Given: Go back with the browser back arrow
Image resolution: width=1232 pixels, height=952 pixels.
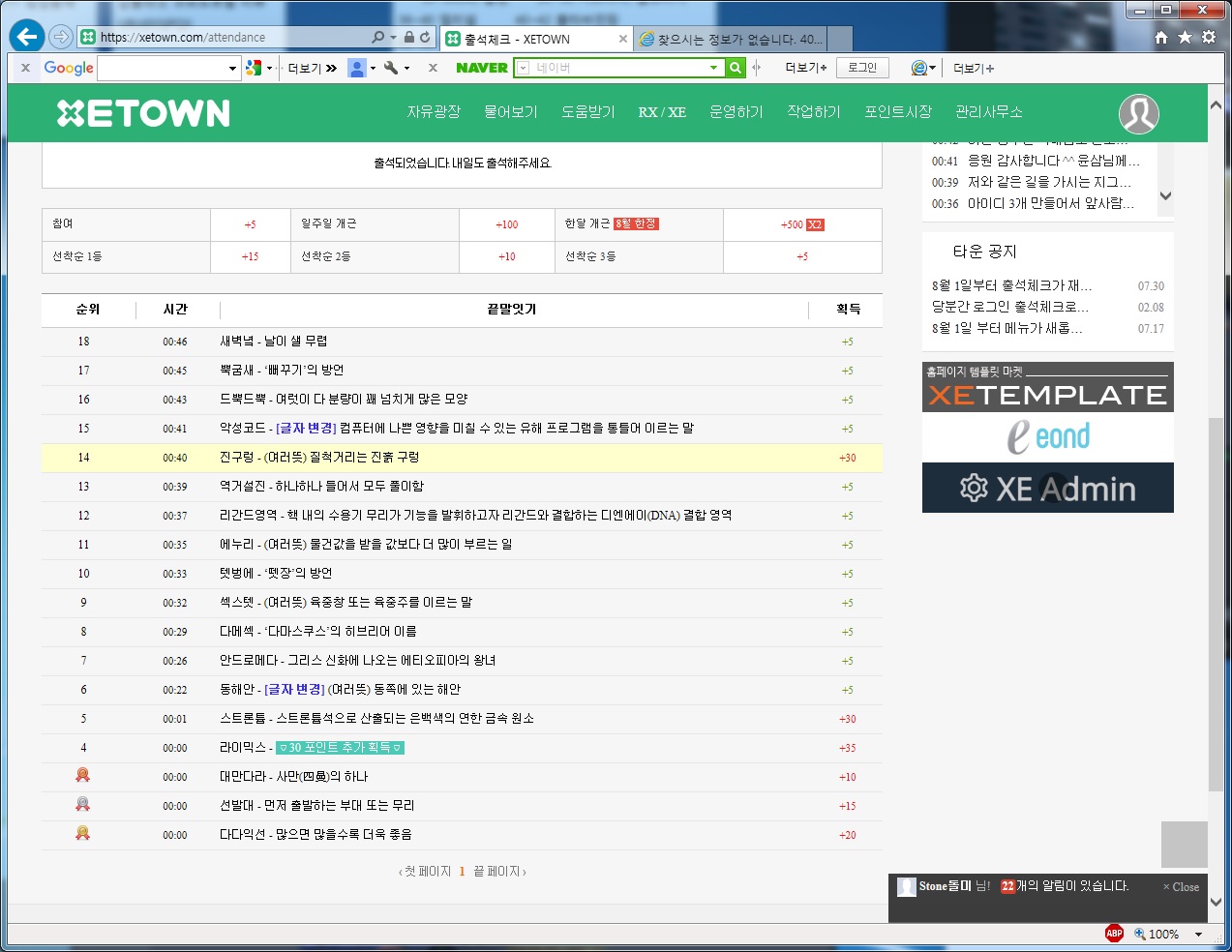Looking at the screenshot, I should point(27,37).
